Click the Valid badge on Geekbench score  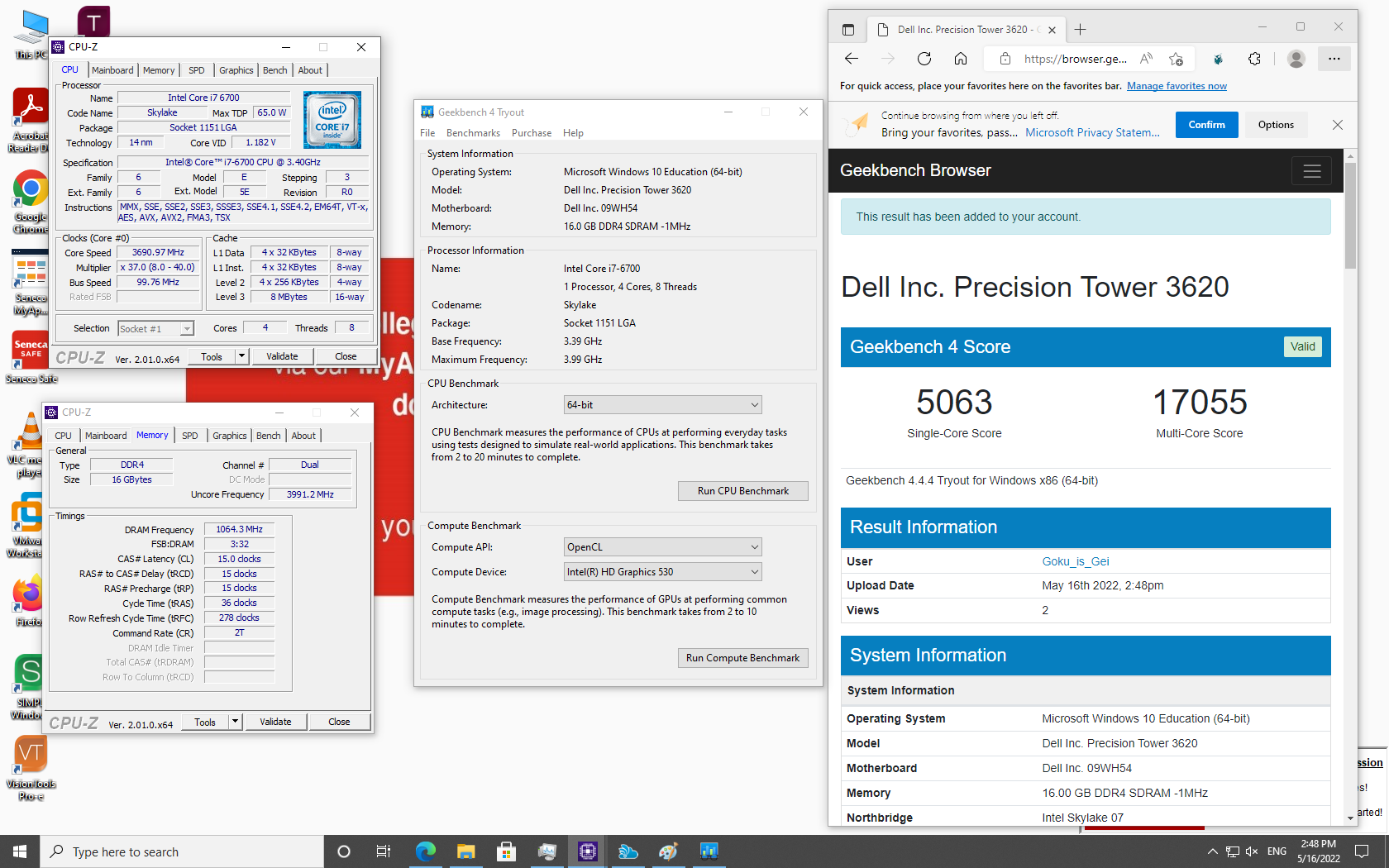coord(1302,346)
